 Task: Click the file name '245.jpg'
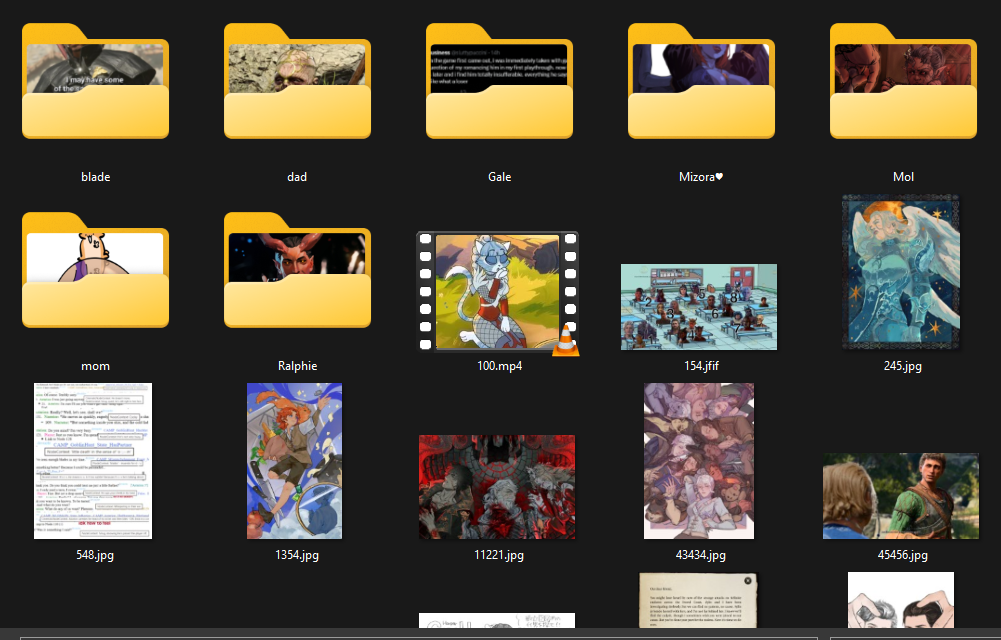click(x=903, y=366)
